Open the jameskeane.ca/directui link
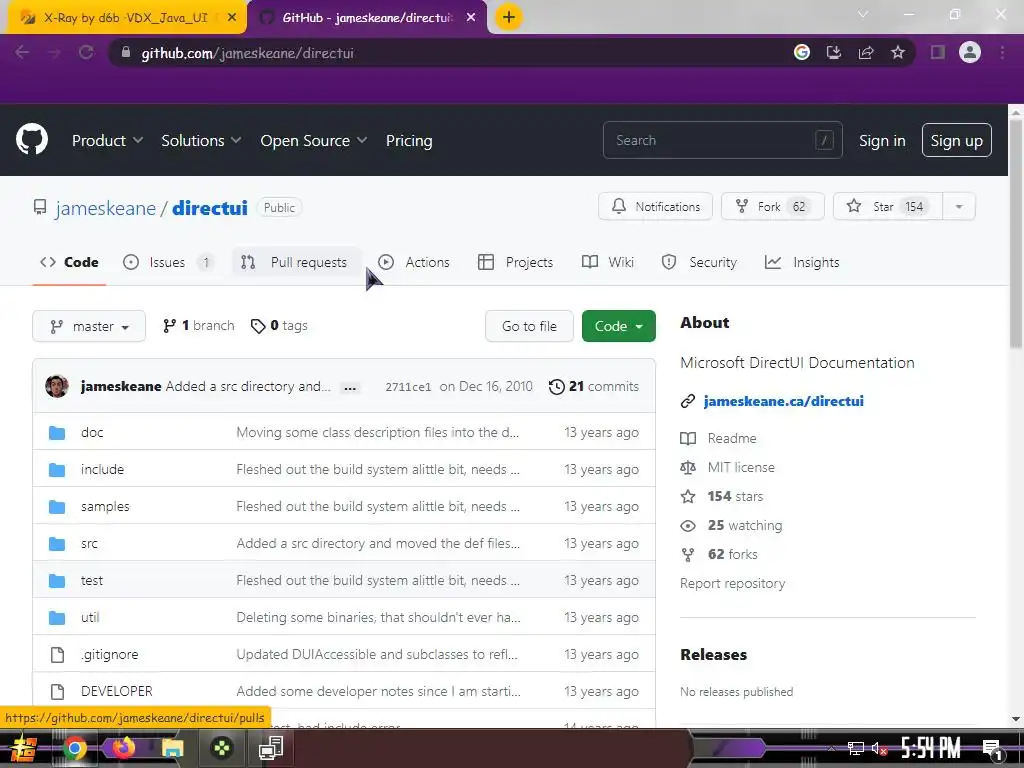 click(x=783, y=401)
